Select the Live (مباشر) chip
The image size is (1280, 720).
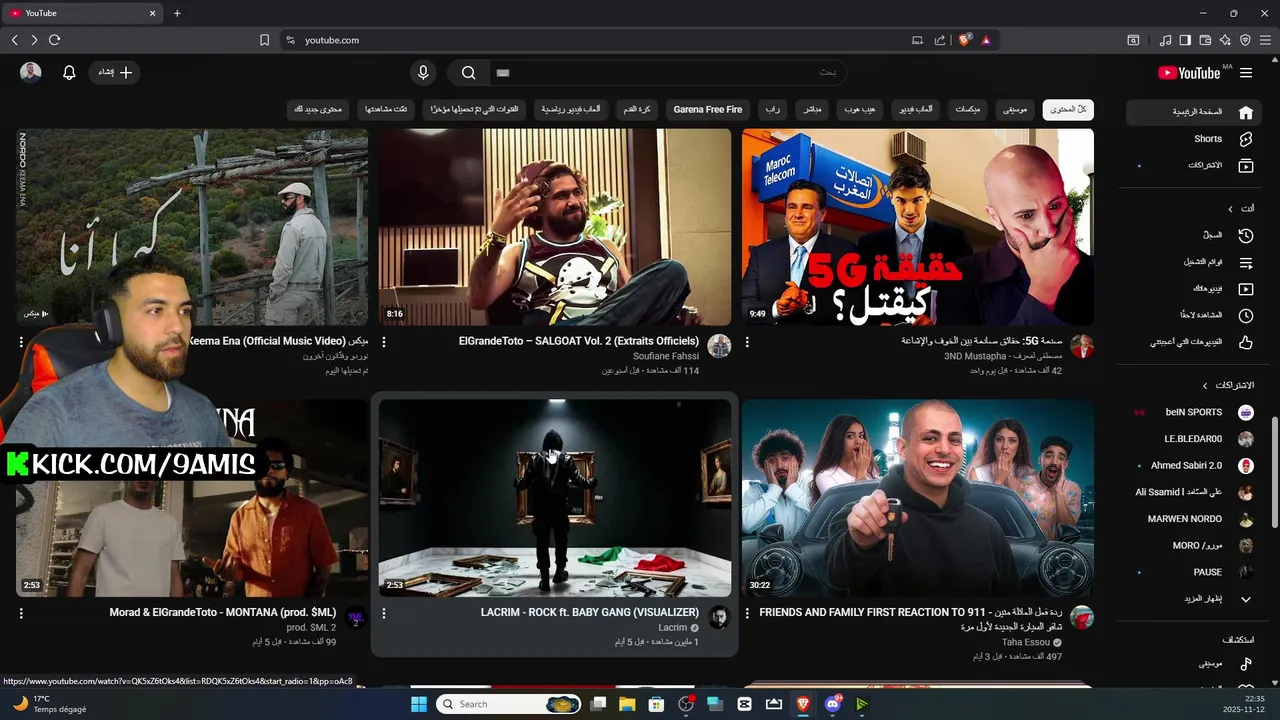pos(813,109)
